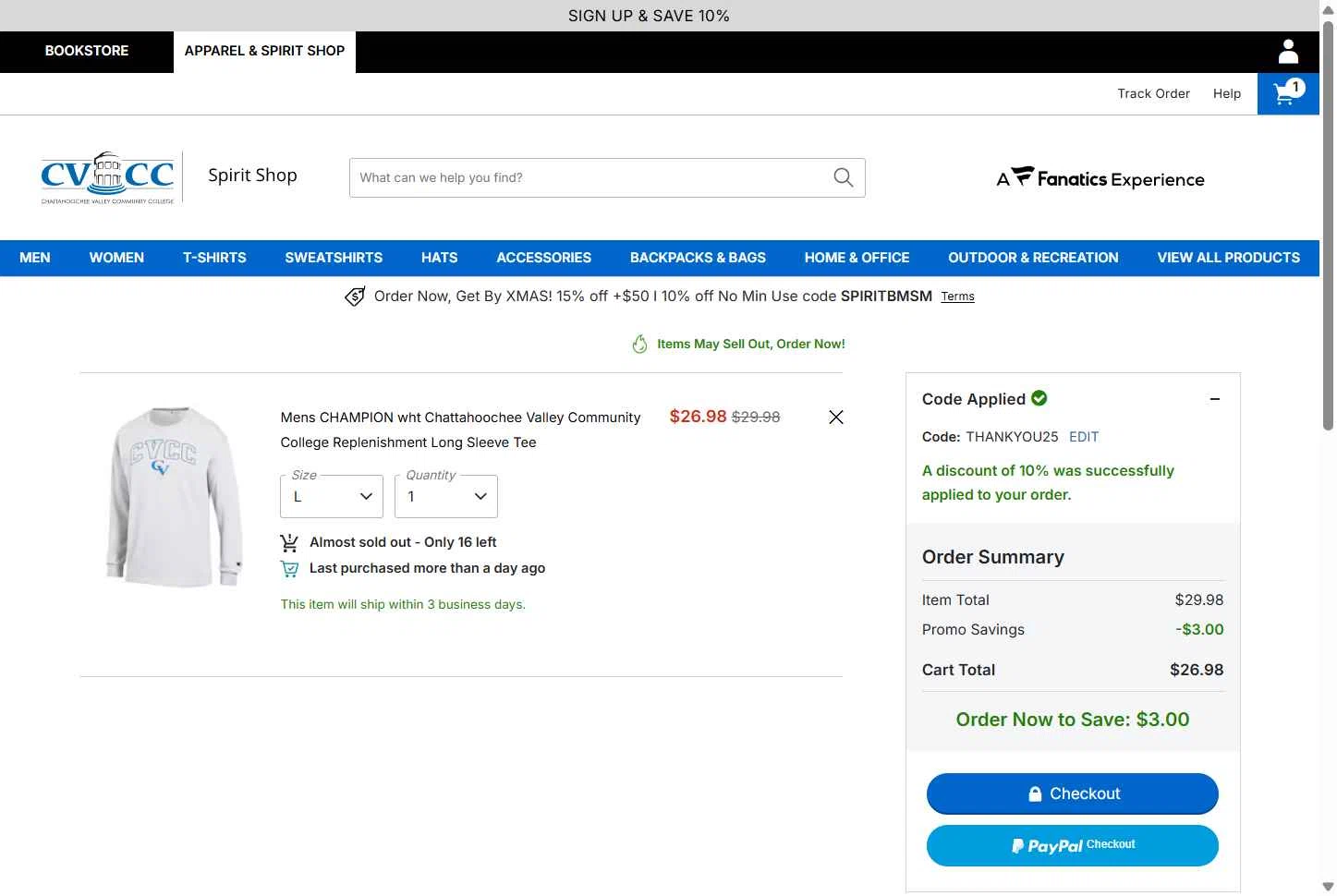Click the green code-applied checkmark

point(1039,398)
